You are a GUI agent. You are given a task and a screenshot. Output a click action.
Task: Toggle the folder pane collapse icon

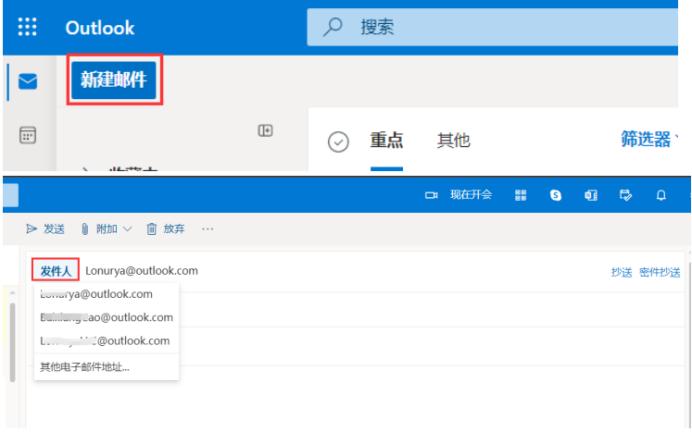click(265, 131)
